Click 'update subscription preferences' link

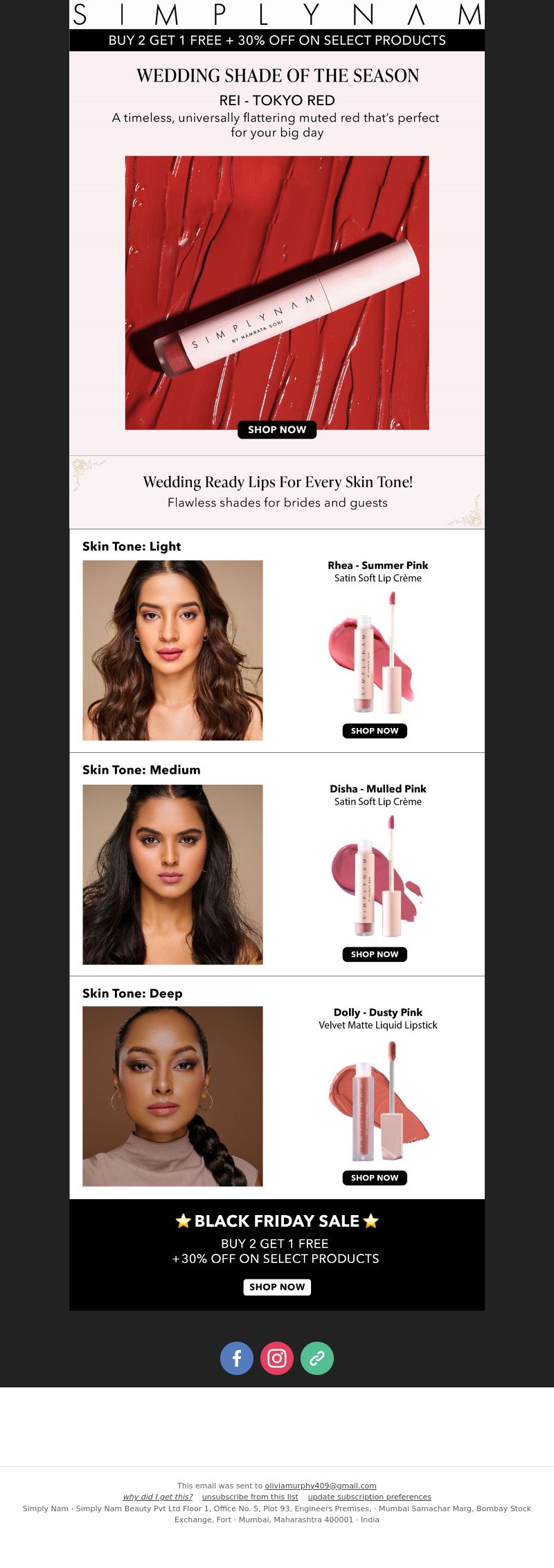(370, 1497)
